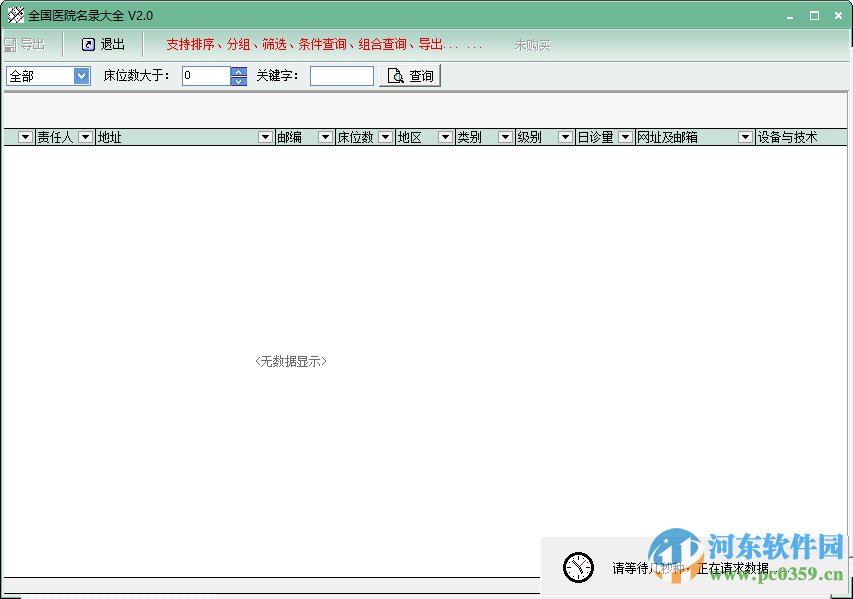This screenshot has height=599, width=853.
Task: Click the clock icon in the loading popup
Action: pos(578,567)
